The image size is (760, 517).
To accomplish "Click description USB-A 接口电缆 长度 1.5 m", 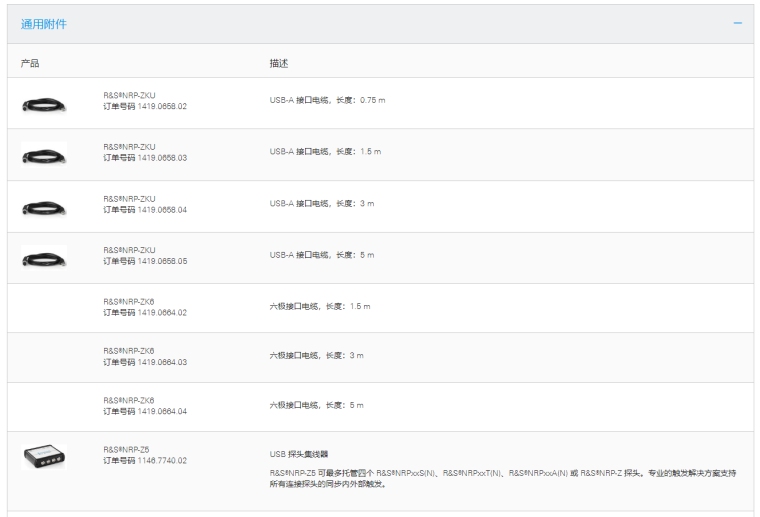I will point(325,152).
